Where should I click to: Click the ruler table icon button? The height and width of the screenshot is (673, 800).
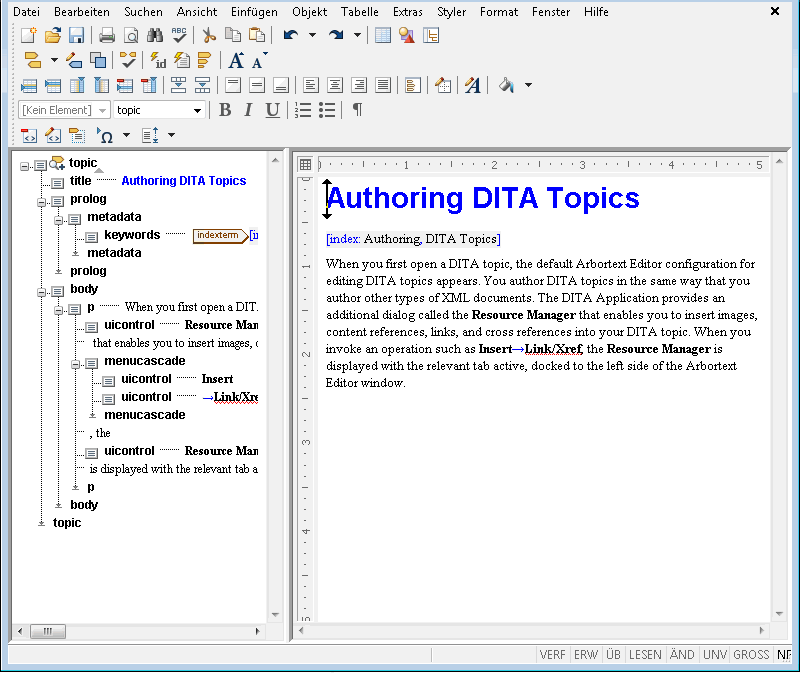[305, 164]
